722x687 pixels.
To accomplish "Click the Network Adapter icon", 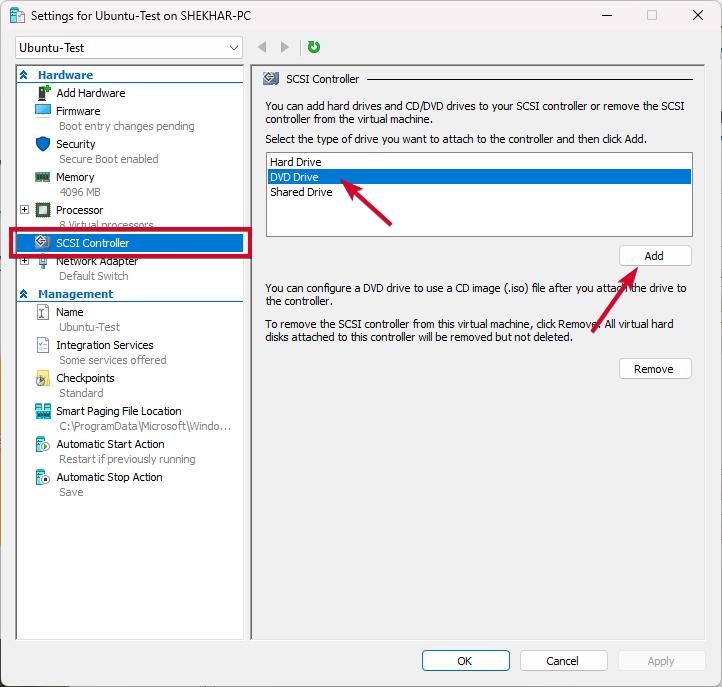I will [x=43, y=262].
